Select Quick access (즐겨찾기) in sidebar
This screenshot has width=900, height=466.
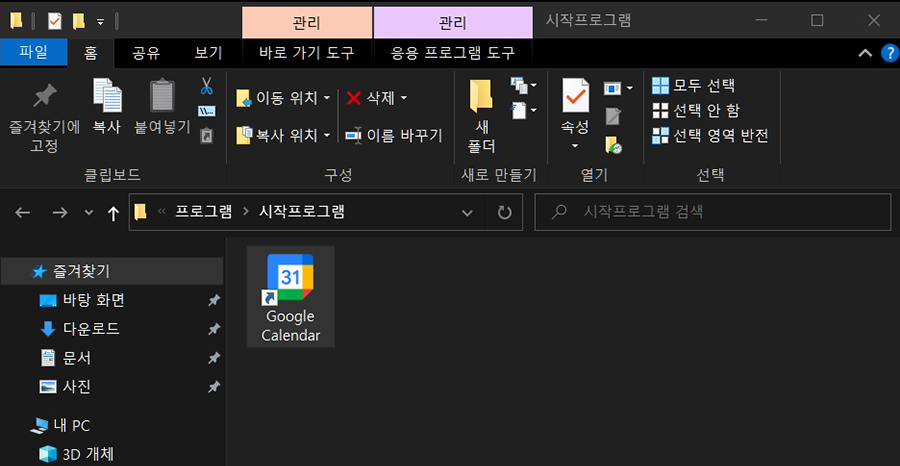[x=112, y=271]
